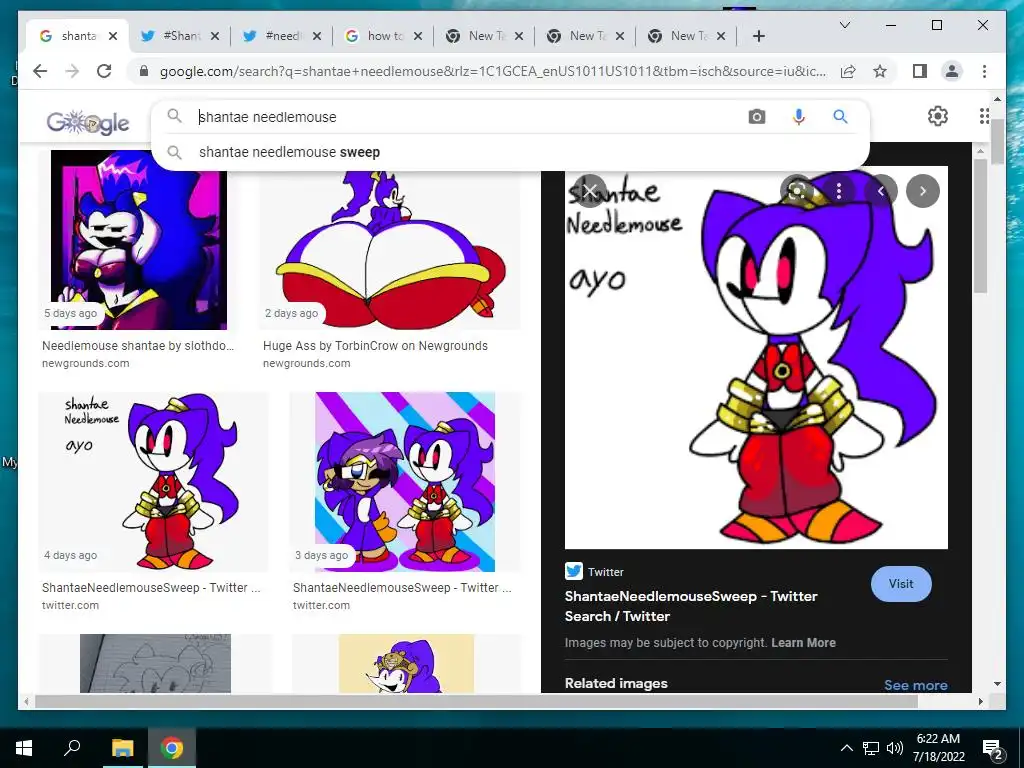Open Google quick settings gear
The image size is (1024, 768).
[937, 116]
